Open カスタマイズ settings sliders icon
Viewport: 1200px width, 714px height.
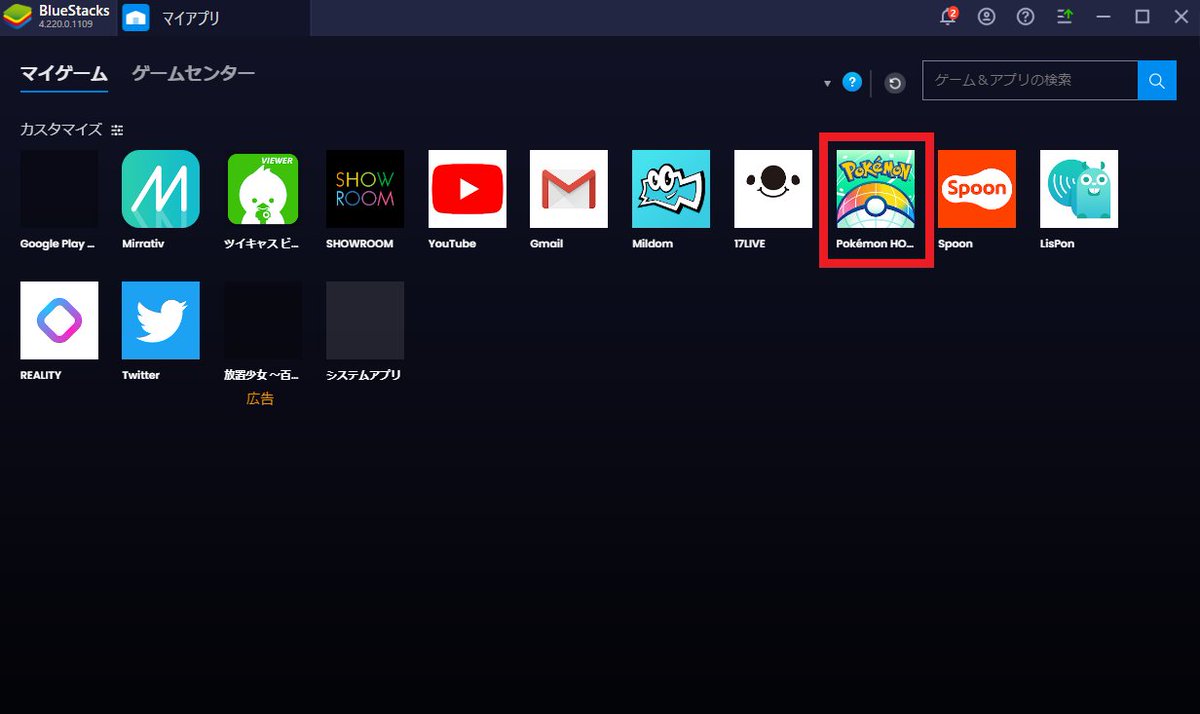(117, 130)
